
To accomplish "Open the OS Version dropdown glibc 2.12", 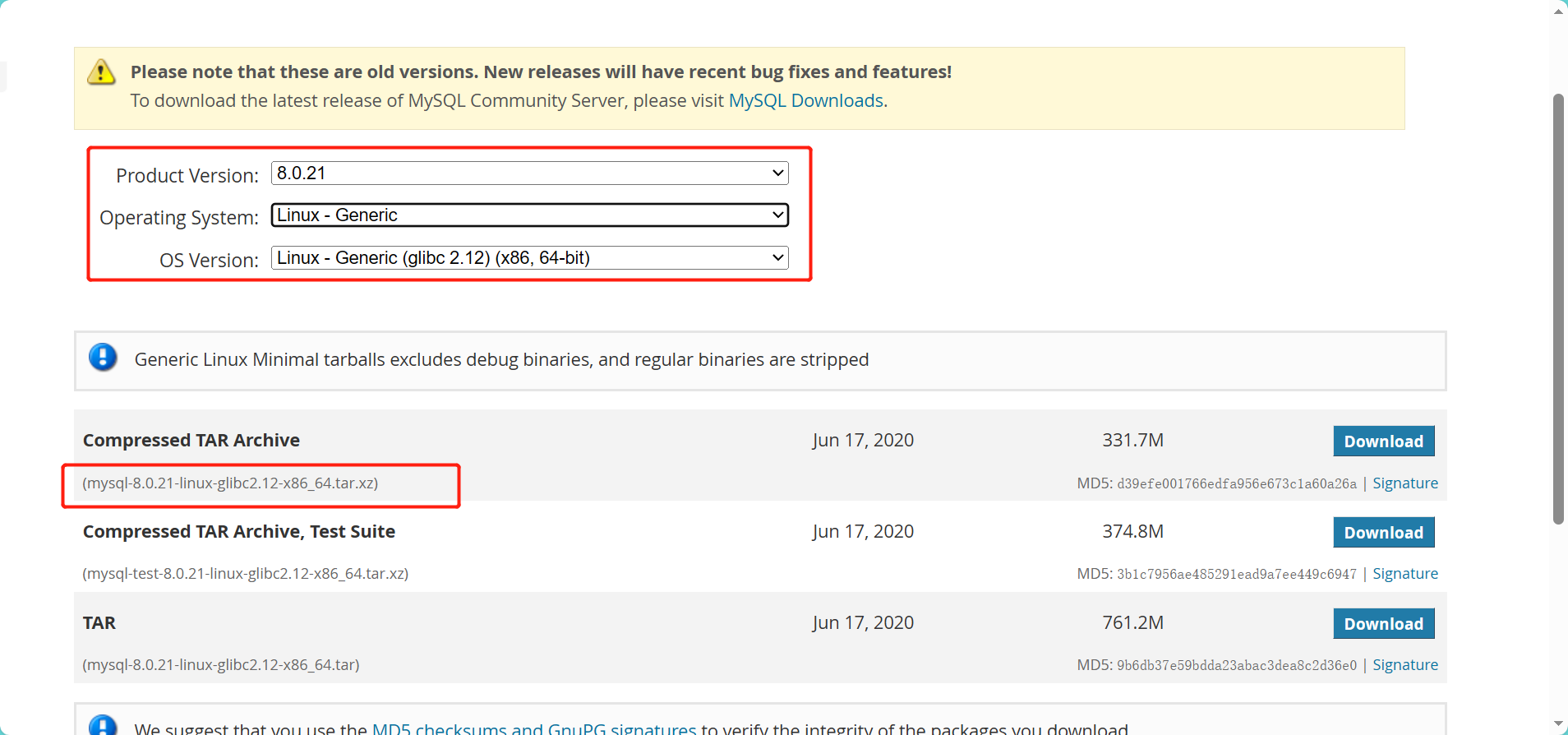I will 529,258.
